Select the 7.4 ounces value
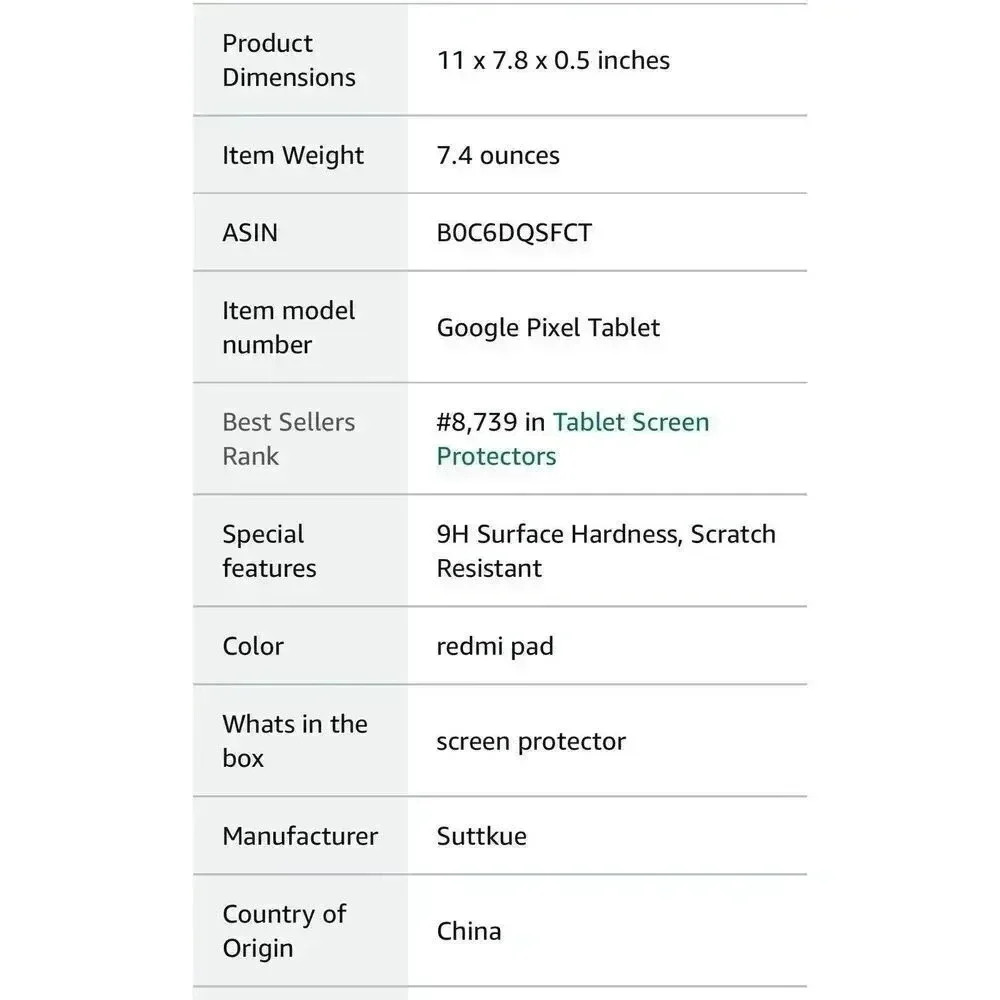 [498, 156]
